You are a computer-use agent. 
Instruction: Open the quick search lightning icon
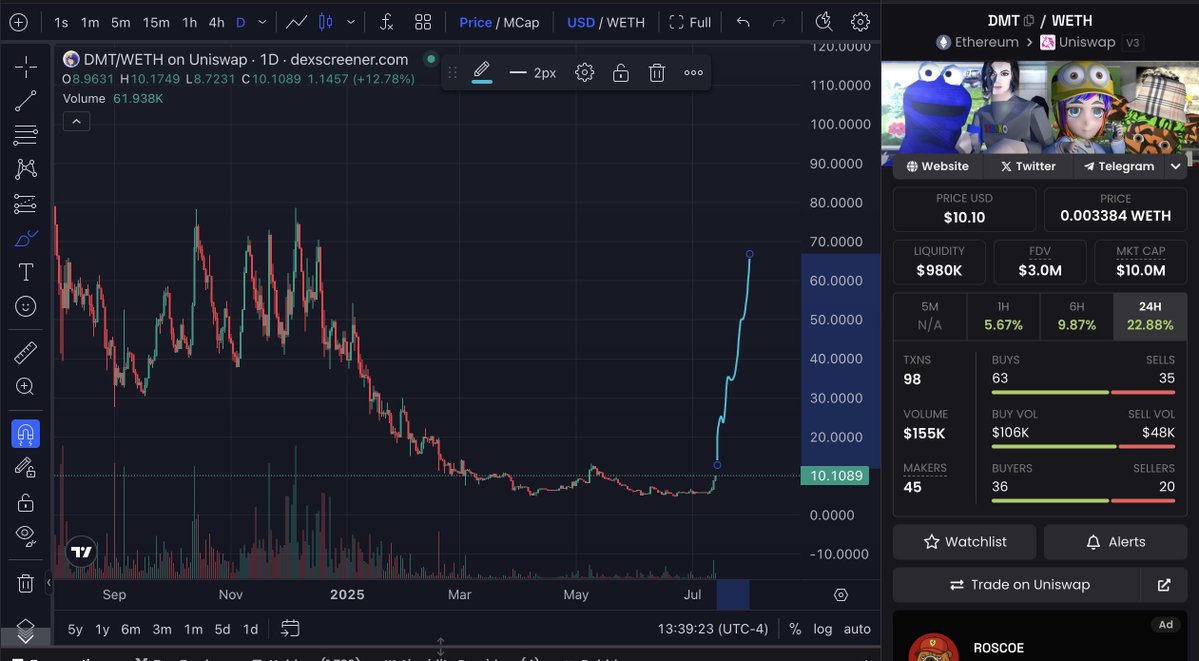tap(824, 22)
